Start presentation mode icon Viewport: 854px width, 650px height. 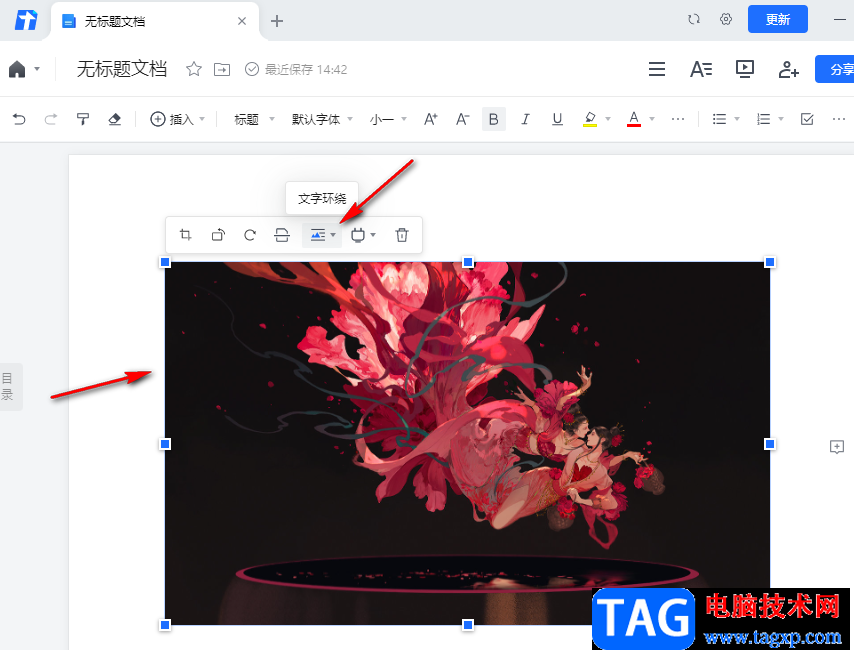click(745, 69)
